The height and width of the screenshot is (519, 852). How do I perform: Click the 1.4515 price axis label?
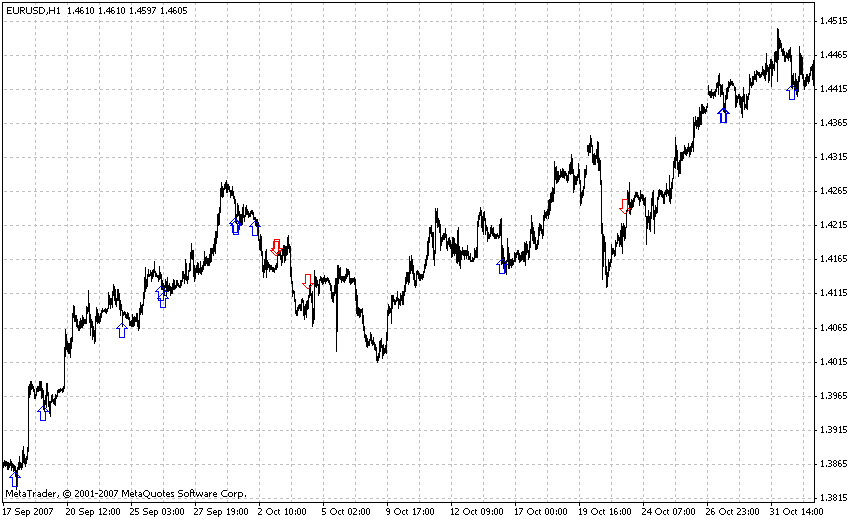834,21
